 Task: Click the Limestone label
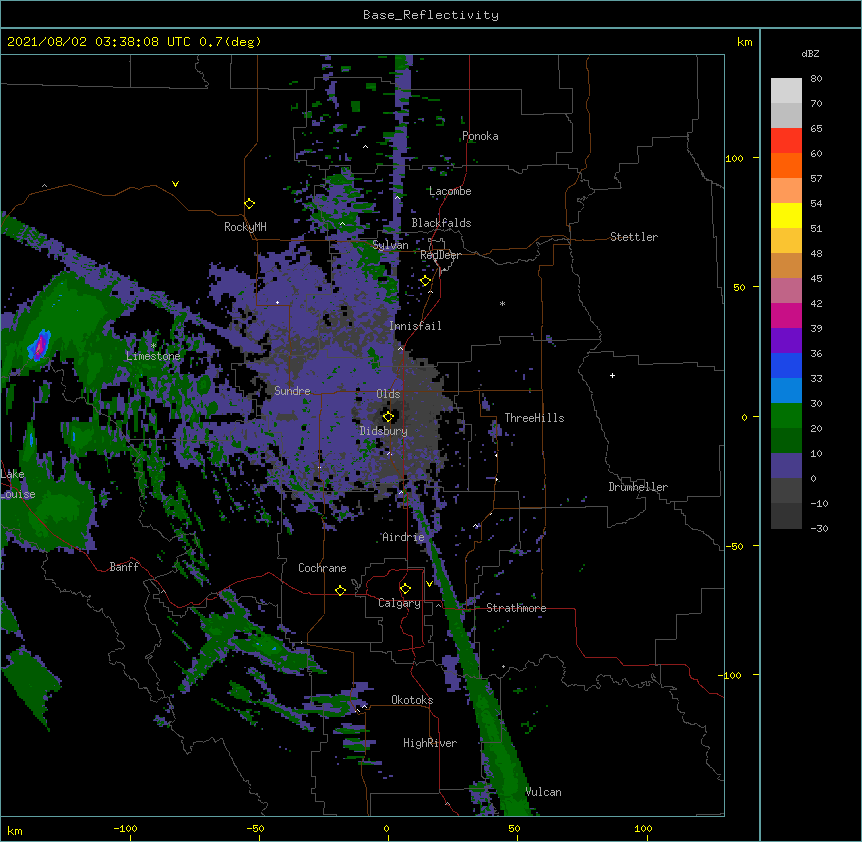pyautogui.click(x=153, y=356)
